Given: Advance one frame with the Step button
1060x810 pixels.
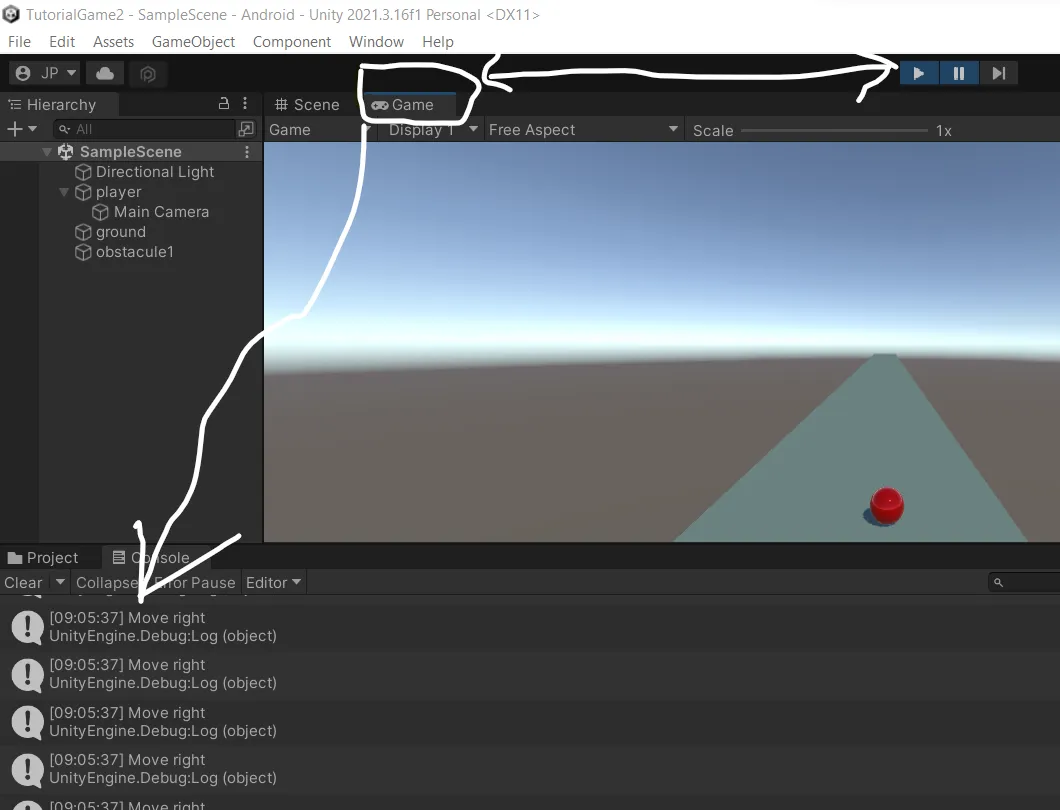Looking at the screenshot, I should coord(998,73).
